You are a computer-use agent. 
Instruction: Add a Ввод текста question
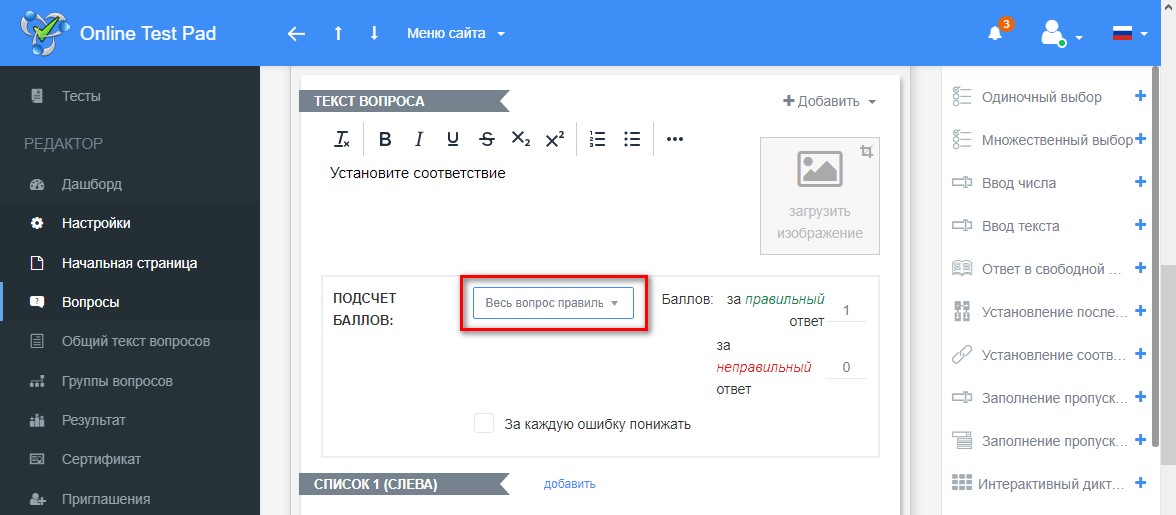(x=1141, y=224)
